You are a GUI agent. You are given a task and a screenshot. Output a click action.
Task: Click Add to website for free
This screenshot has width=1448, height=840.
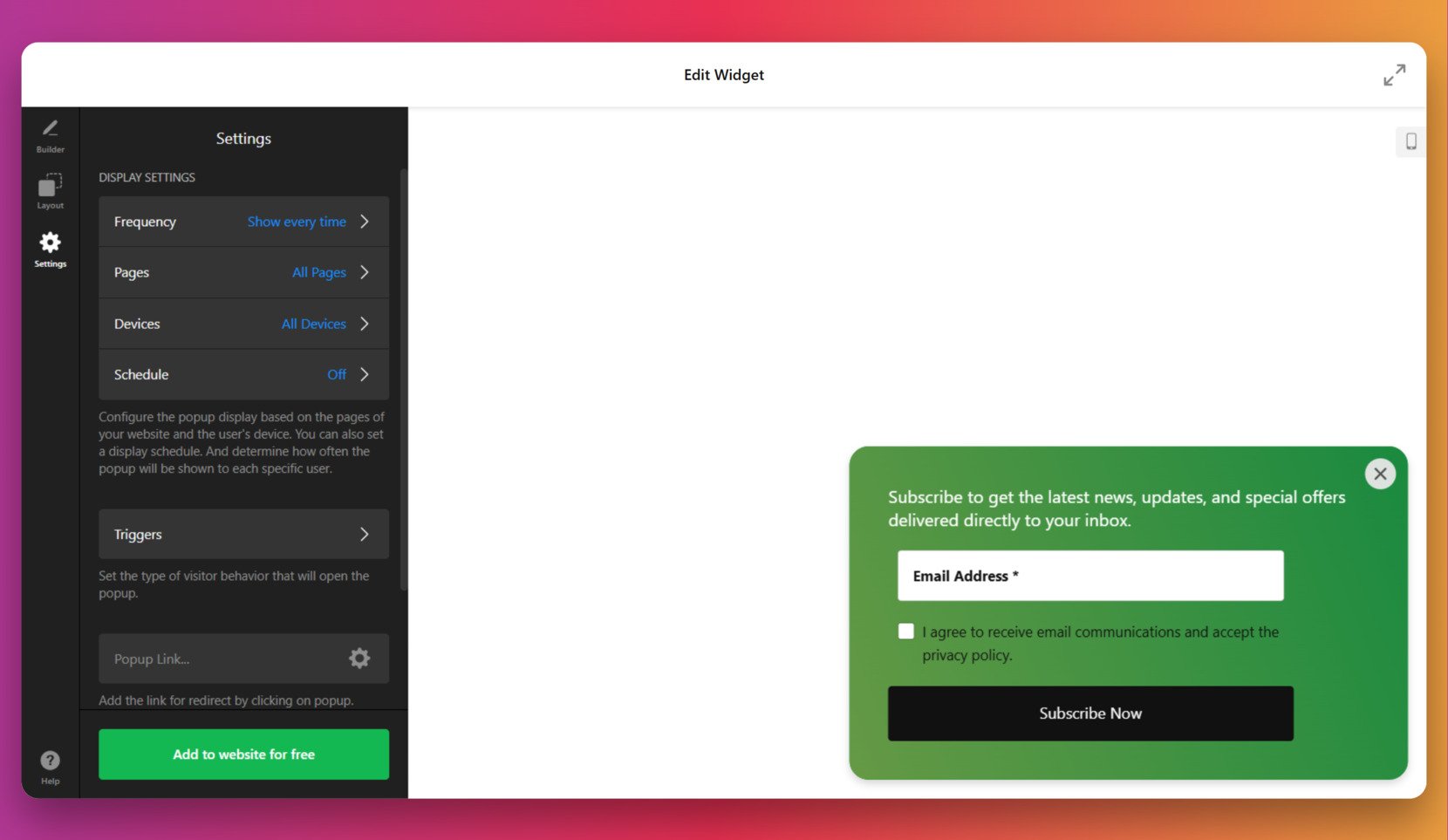pos(243,755)
